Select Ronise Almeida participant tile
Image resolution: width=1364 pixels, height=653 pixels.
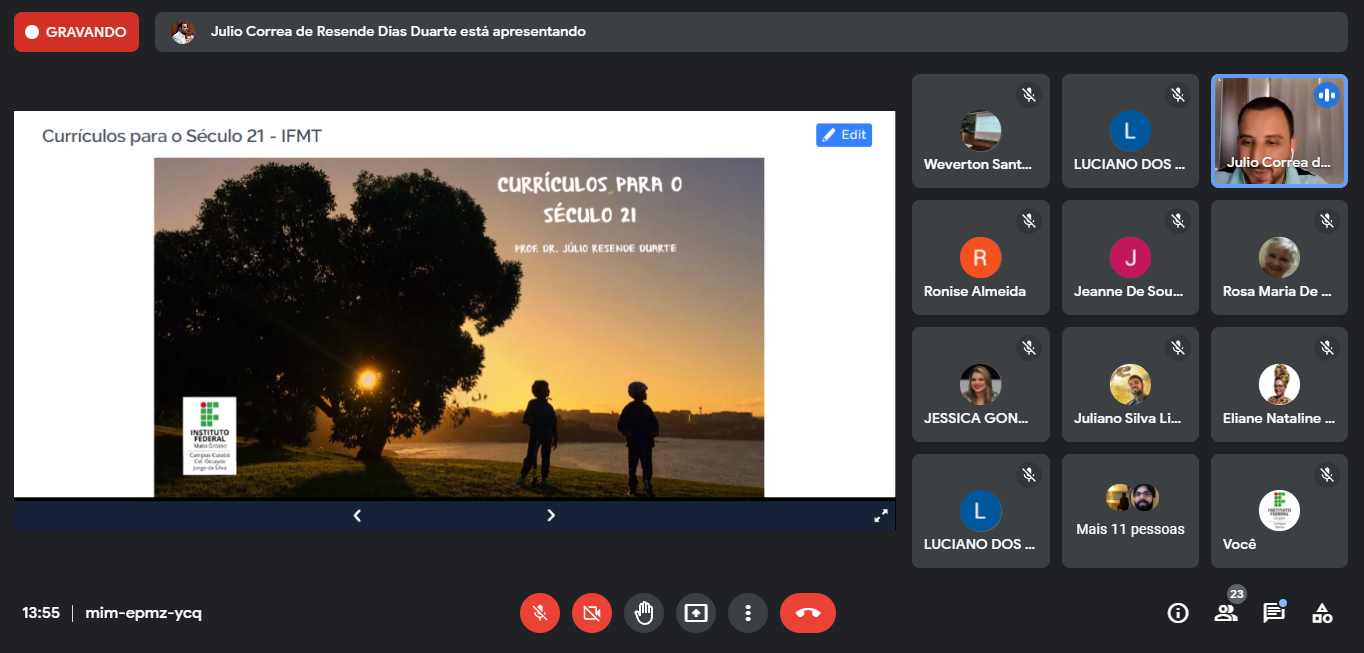click(x=980, y=258)
